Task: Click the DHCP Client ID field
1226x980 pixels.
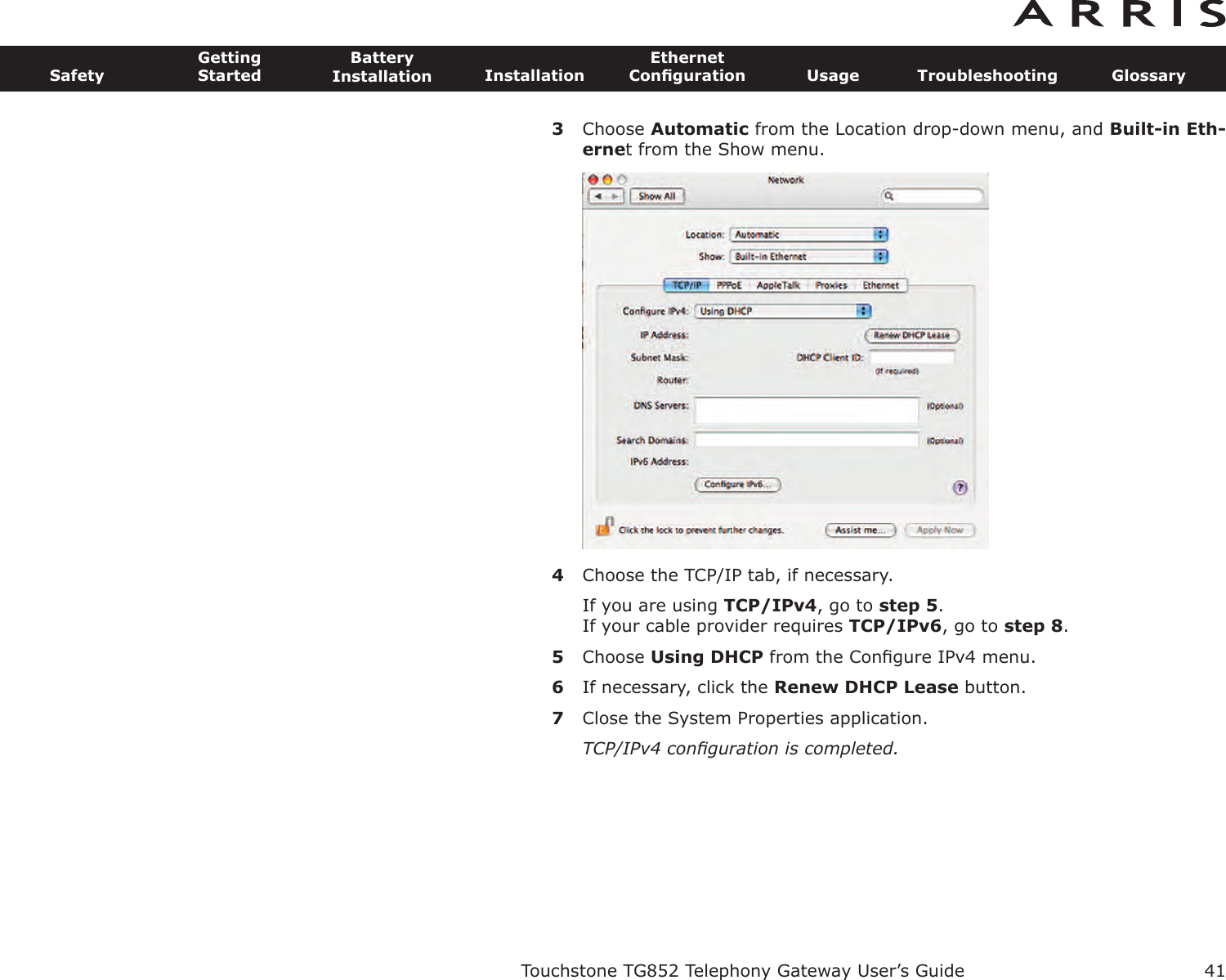Action: [x=912, y=357]
